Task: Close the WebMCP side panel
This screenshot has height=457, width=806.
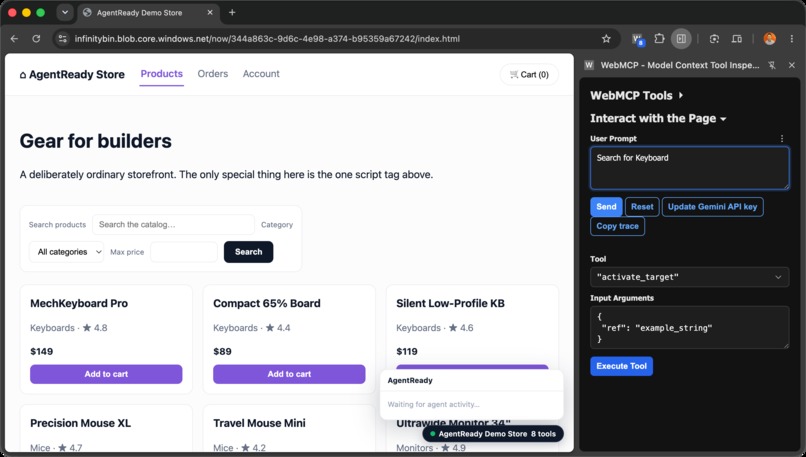Action: [x=792, y=65]
